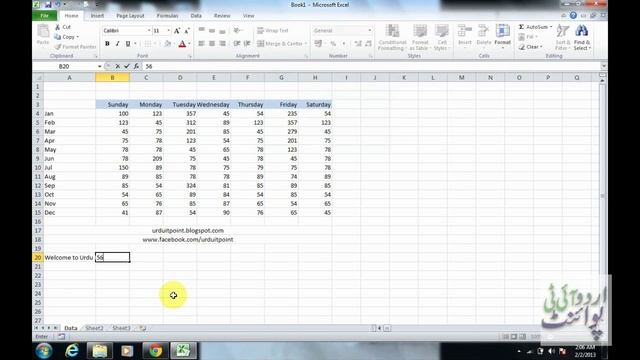This screenshot has height=360, width=640.
Task: Open Format as Table gallery
Action: [420, 37]
